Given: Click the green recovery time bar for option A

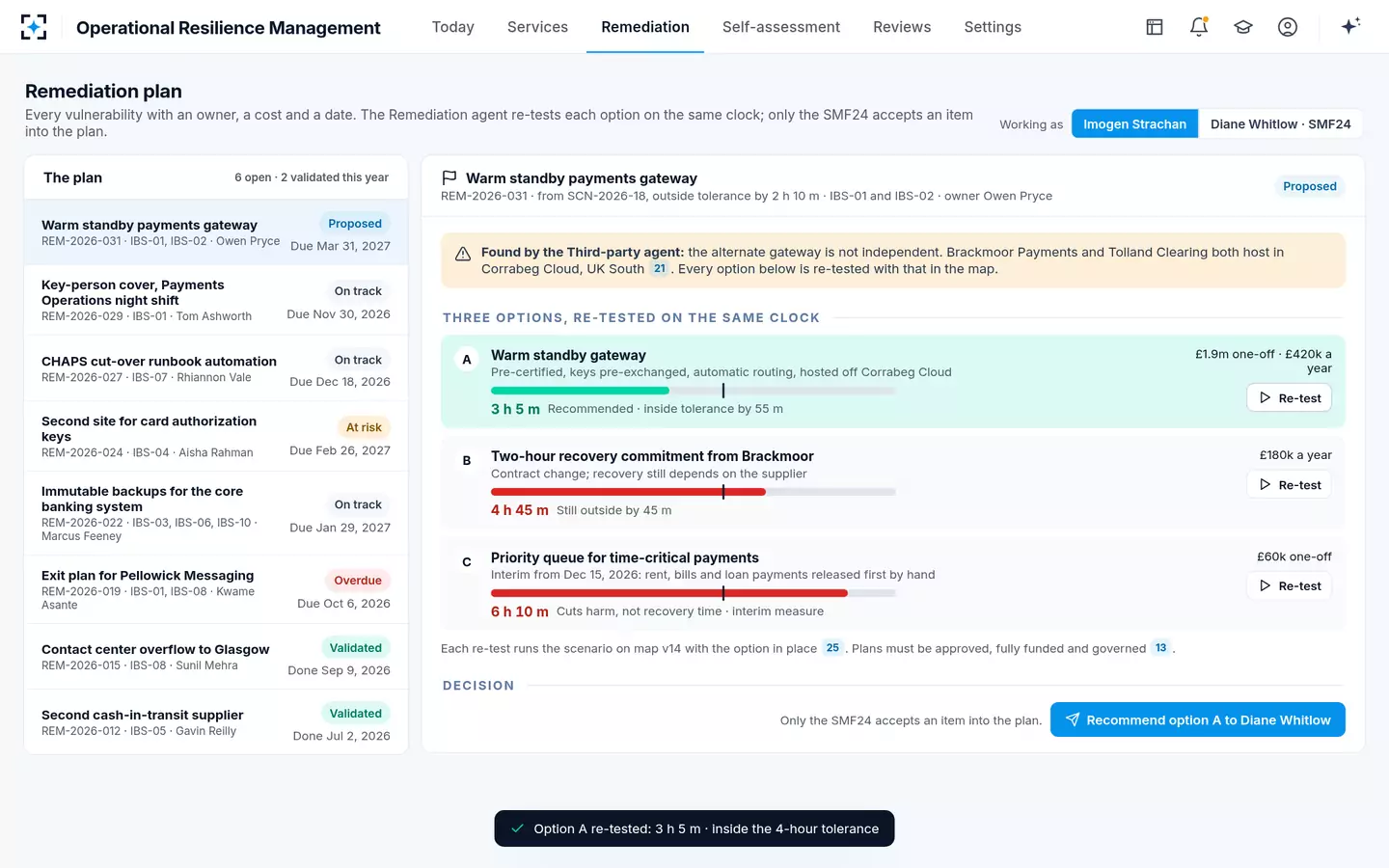Looking at the screenshot, I should (580, 391).
